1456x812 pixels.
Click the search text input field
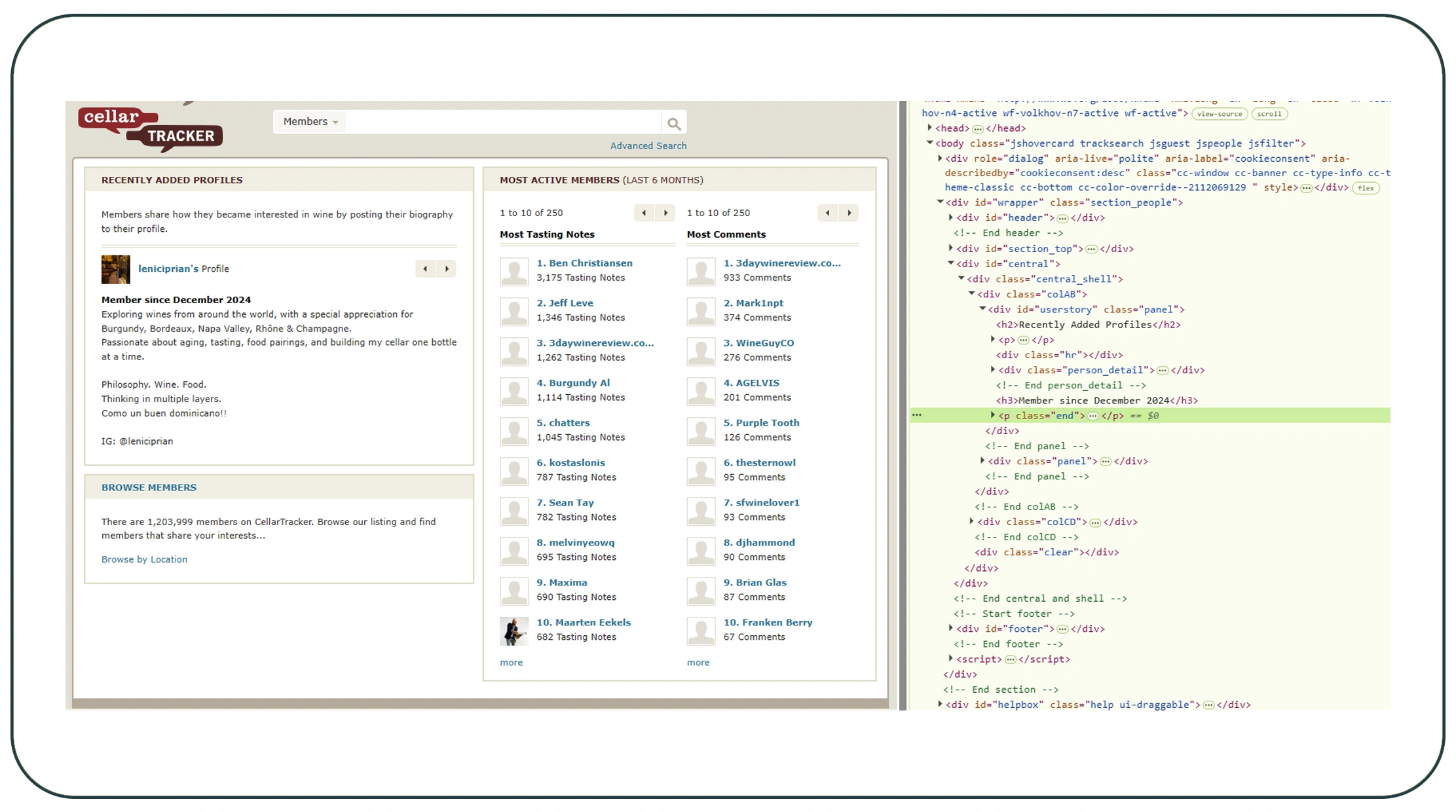click(503, 122)
